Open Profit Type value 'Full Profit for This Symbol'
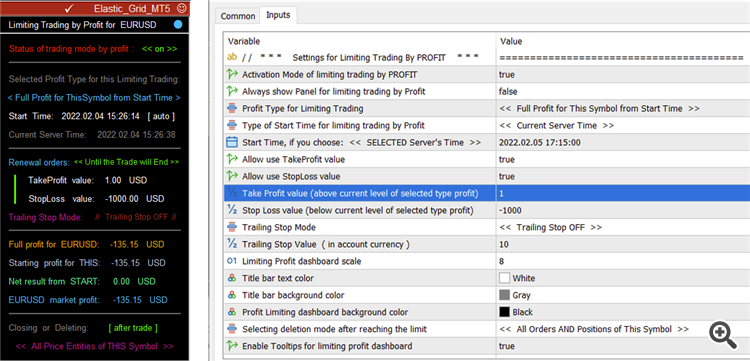The height and width of the screenshot is (361, 750). point(599,109)
